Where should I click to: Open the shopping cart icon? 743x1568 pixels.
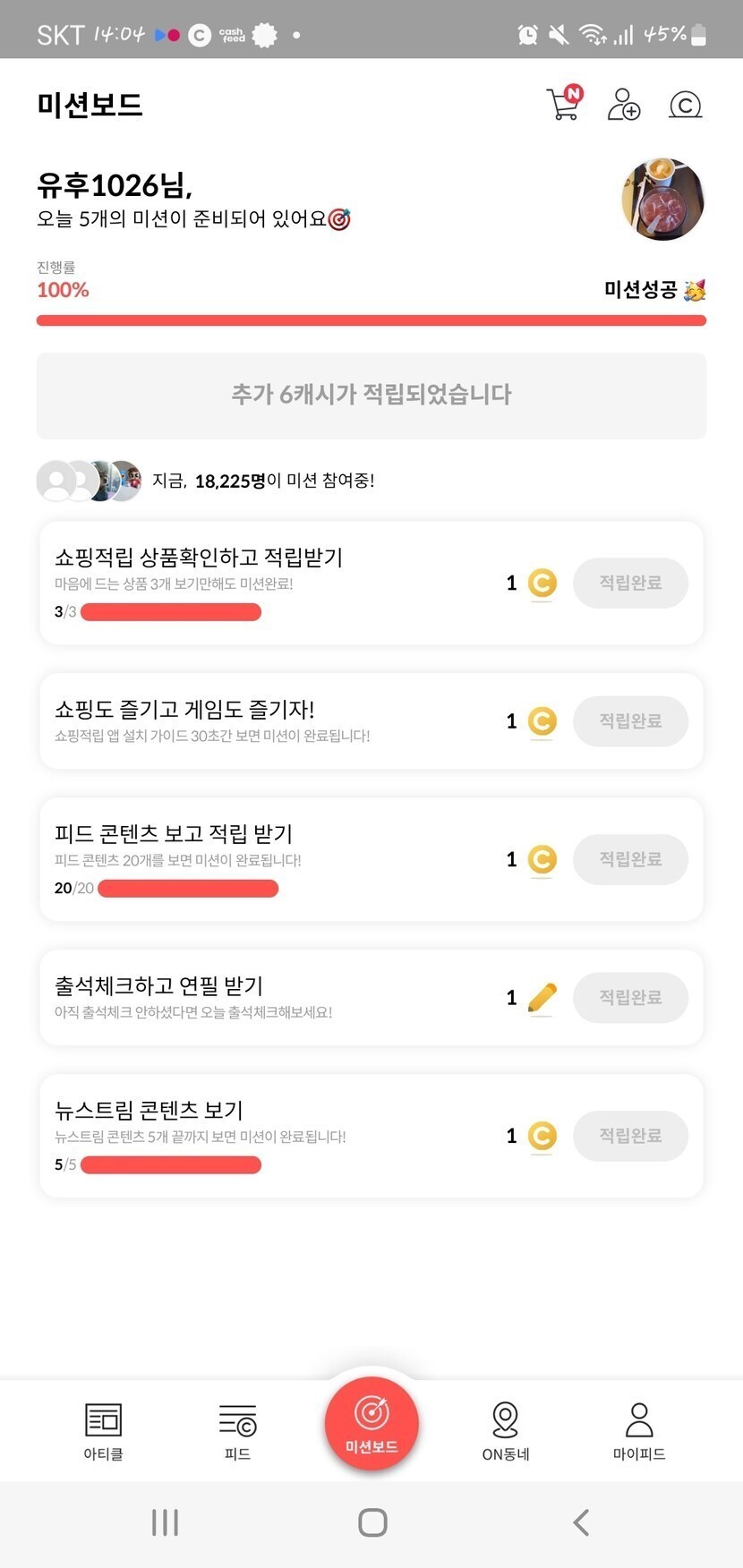(x=563, y=104)
